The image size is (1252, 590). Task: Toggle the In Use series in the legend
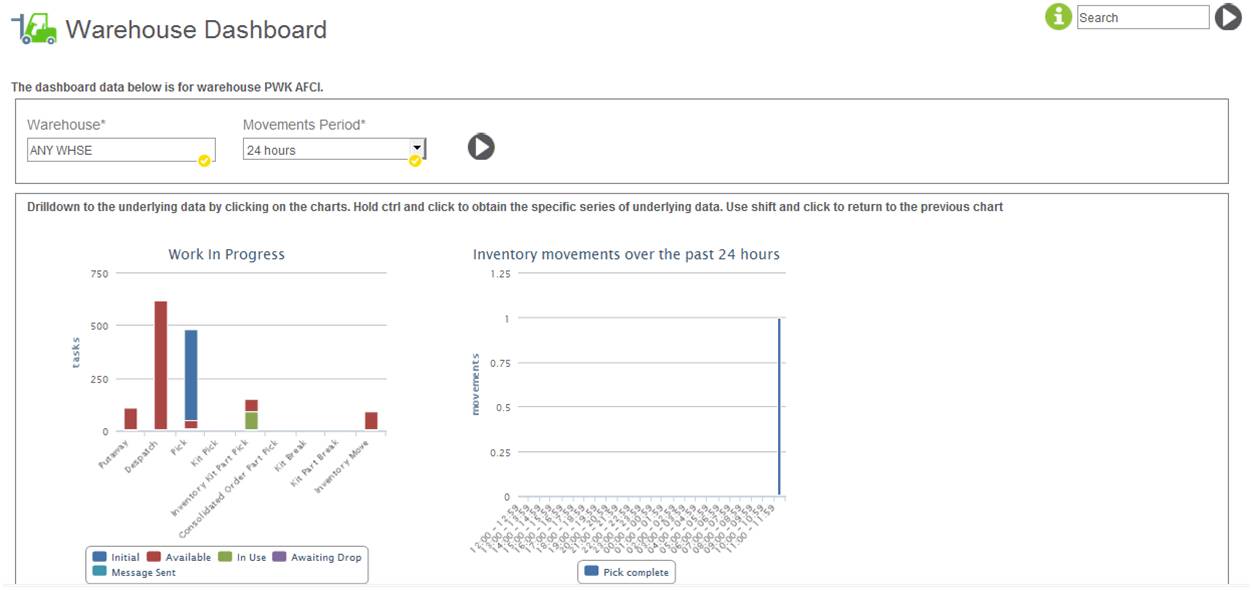pos(243,557)
